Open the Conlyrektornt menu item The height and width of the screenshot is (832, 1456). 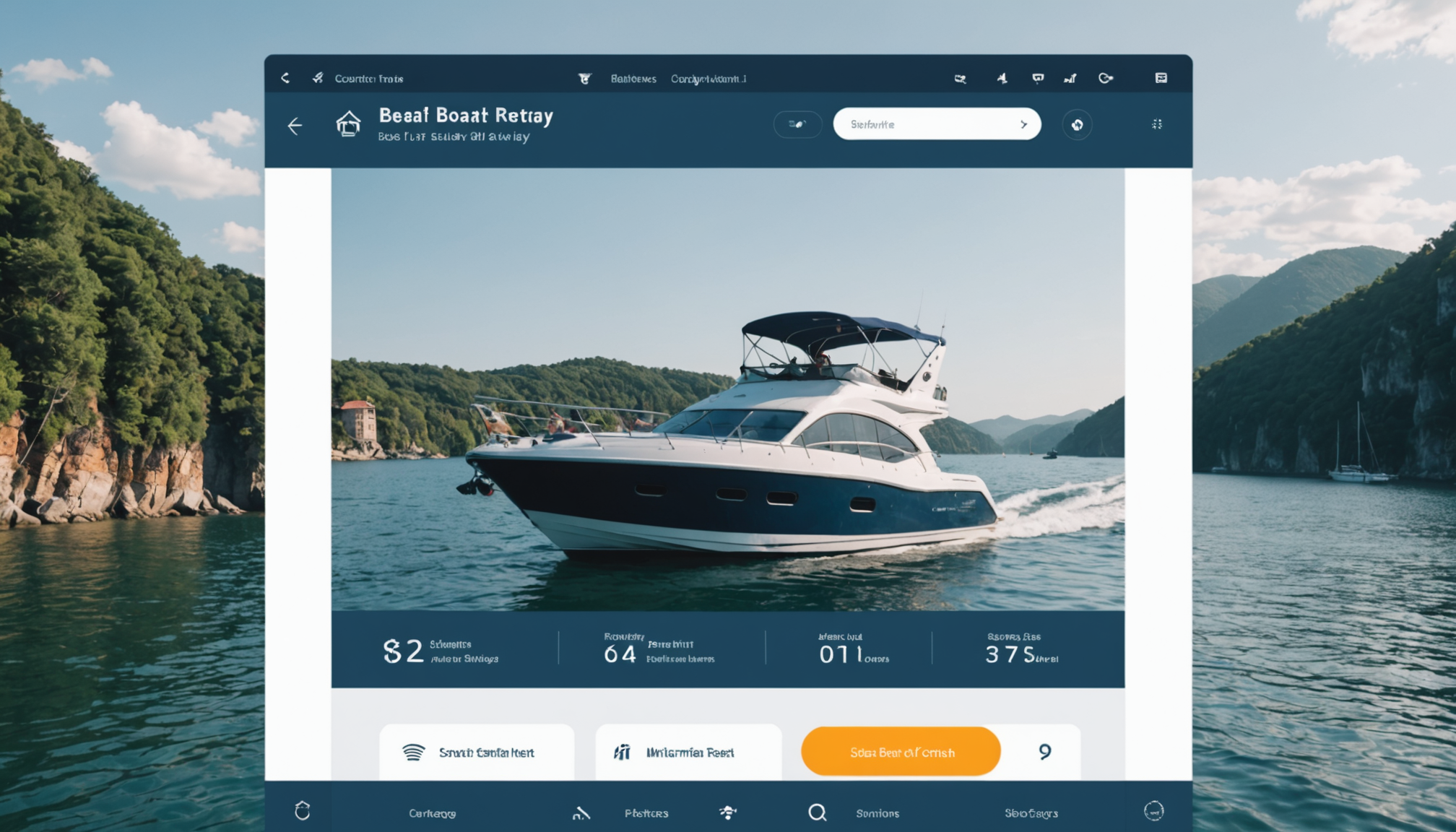click(708, 79)
